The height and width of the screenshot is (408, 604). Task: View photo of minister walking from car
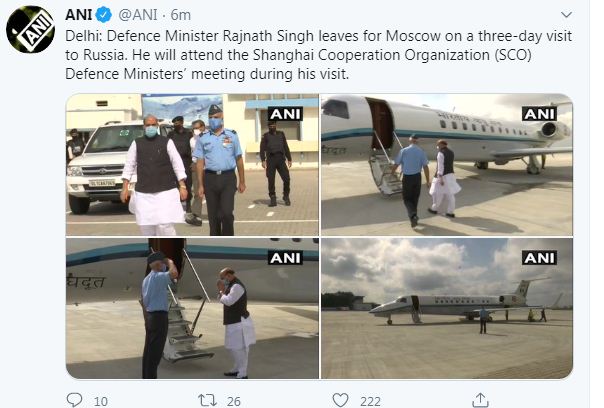pos(192,165)
